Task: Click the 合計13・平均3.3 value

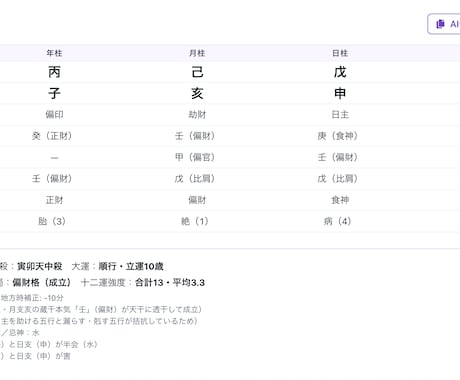Action: pyautogui.click(x=170, y=283)
